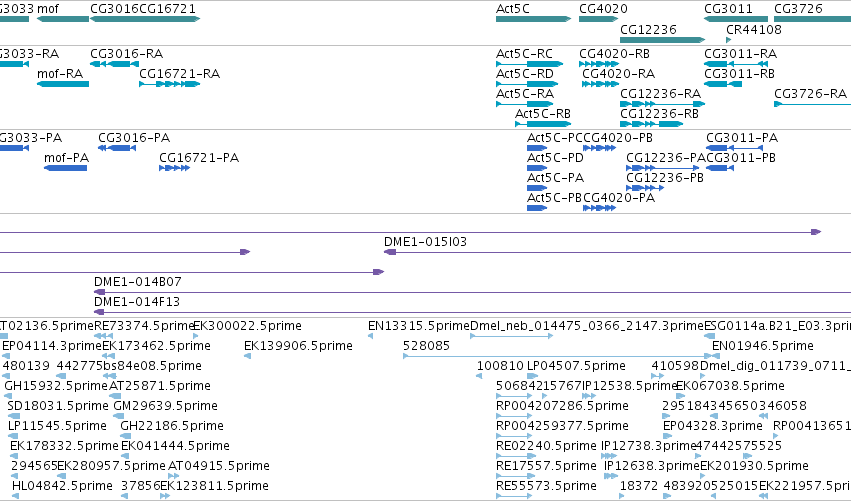
Task: Select EST label RP004259377.5prime
Action: (x=562, y=426)
